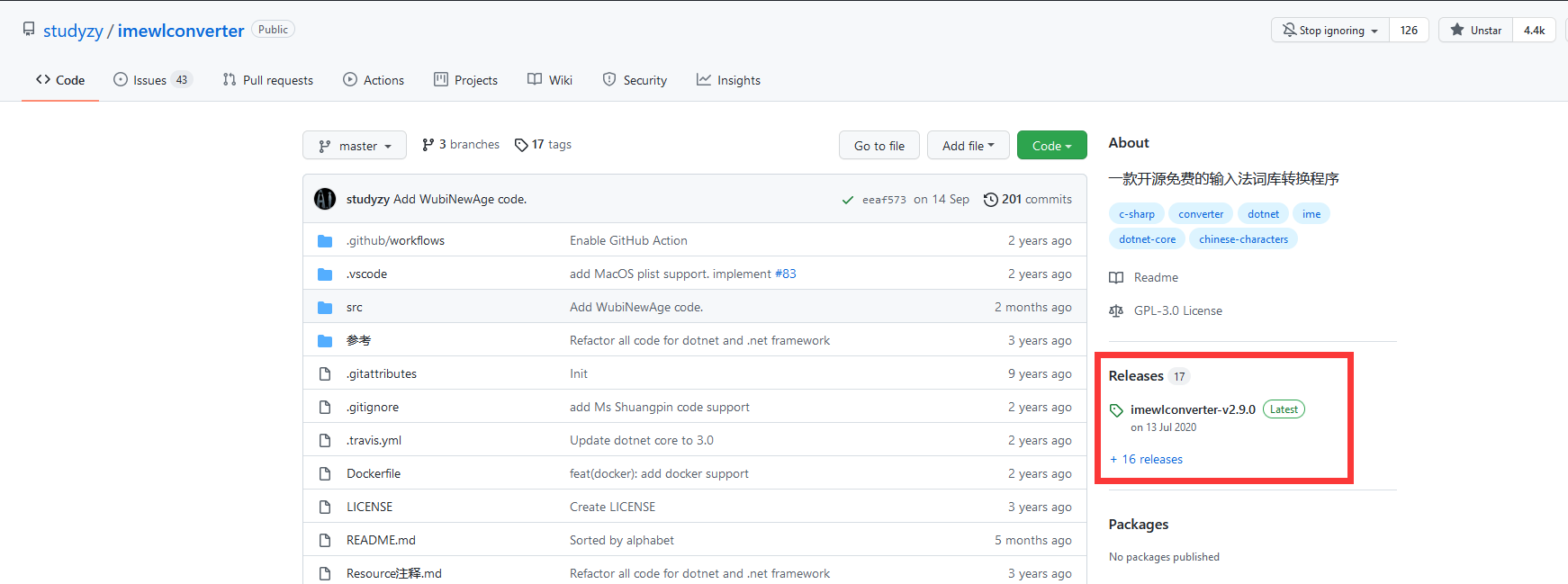1568x584 pixels.
Task: Open the green Code download dropdown
Action: coord(1052,146)
